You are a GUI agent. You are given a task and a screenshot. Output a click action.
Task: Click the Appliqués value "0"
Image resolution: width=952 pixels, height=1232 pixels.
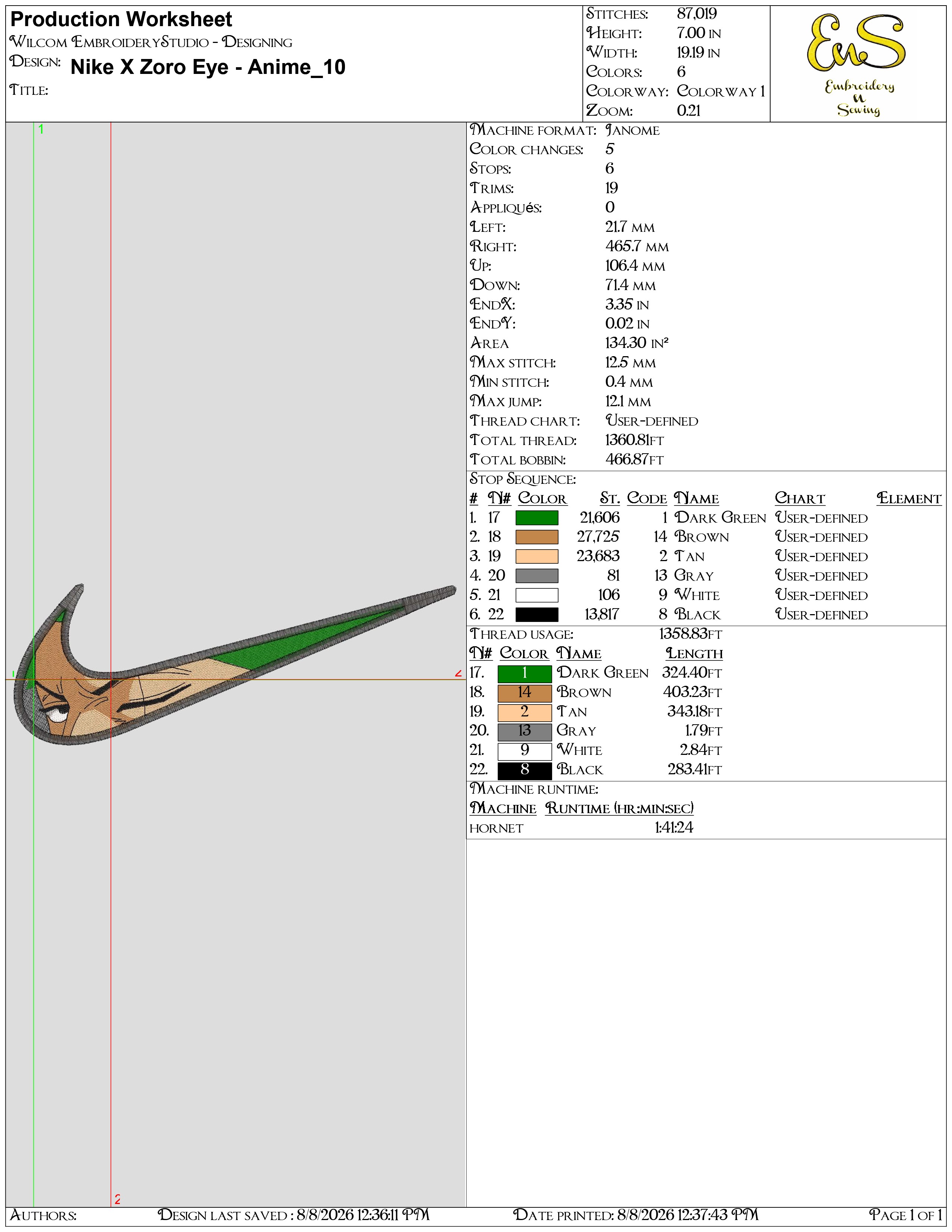click(610, 208)
